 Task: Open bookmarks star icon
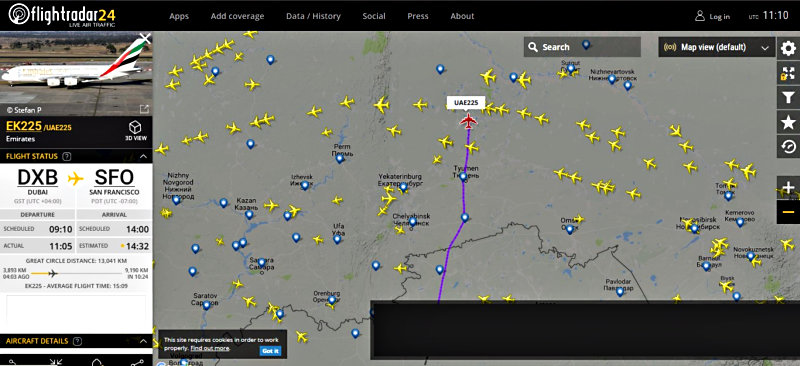(x=788, y=122)
